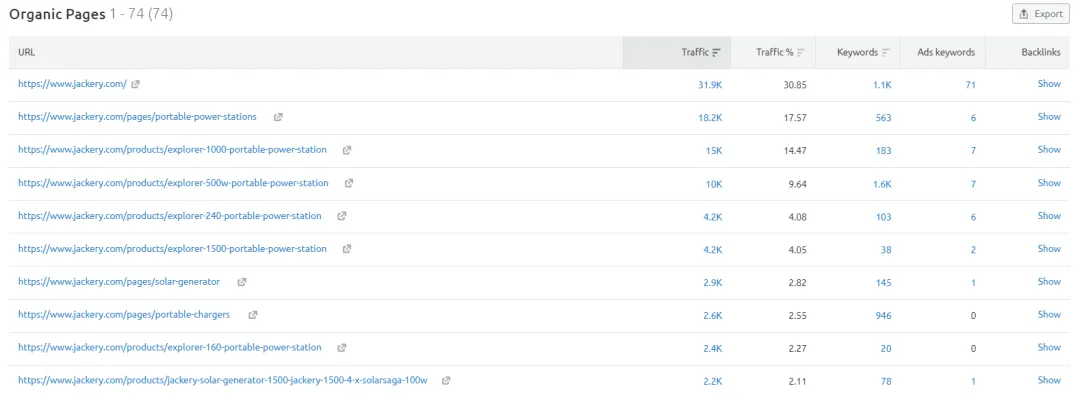This screenshot has width=1080, height=397.
Task: Click ads keywords value 71
Action: click(x=970, y=85)
